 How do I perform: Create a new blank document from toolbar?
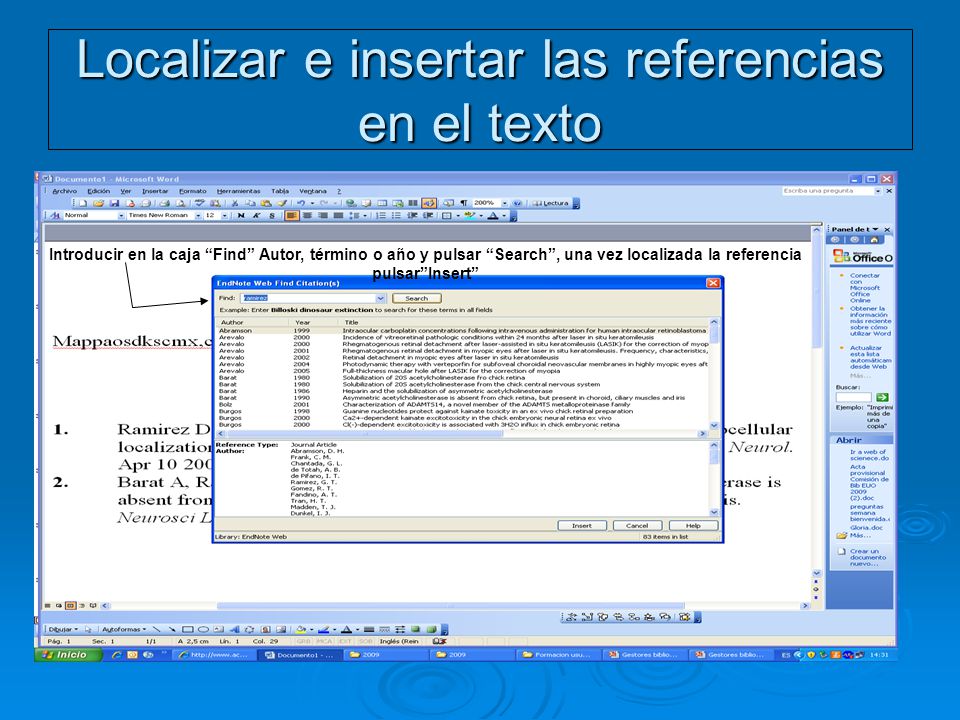pyautogui.click(x=83, y=203)
